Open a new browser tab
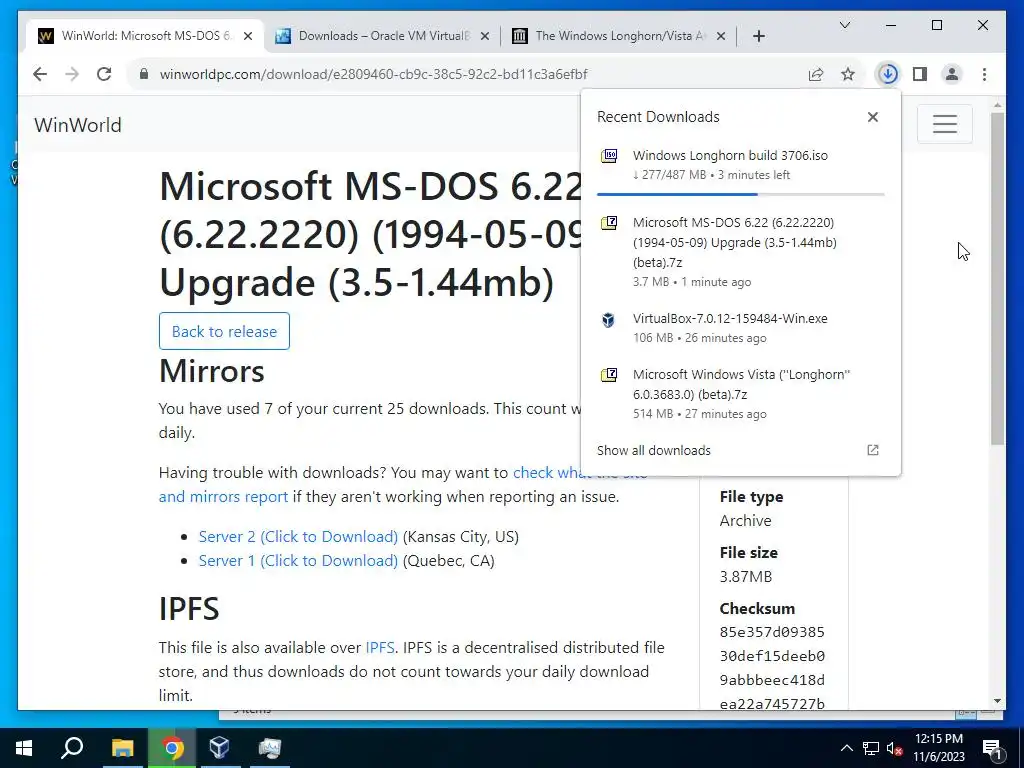The height and width of the screenshot is (768, 1024). click(759, 37)
